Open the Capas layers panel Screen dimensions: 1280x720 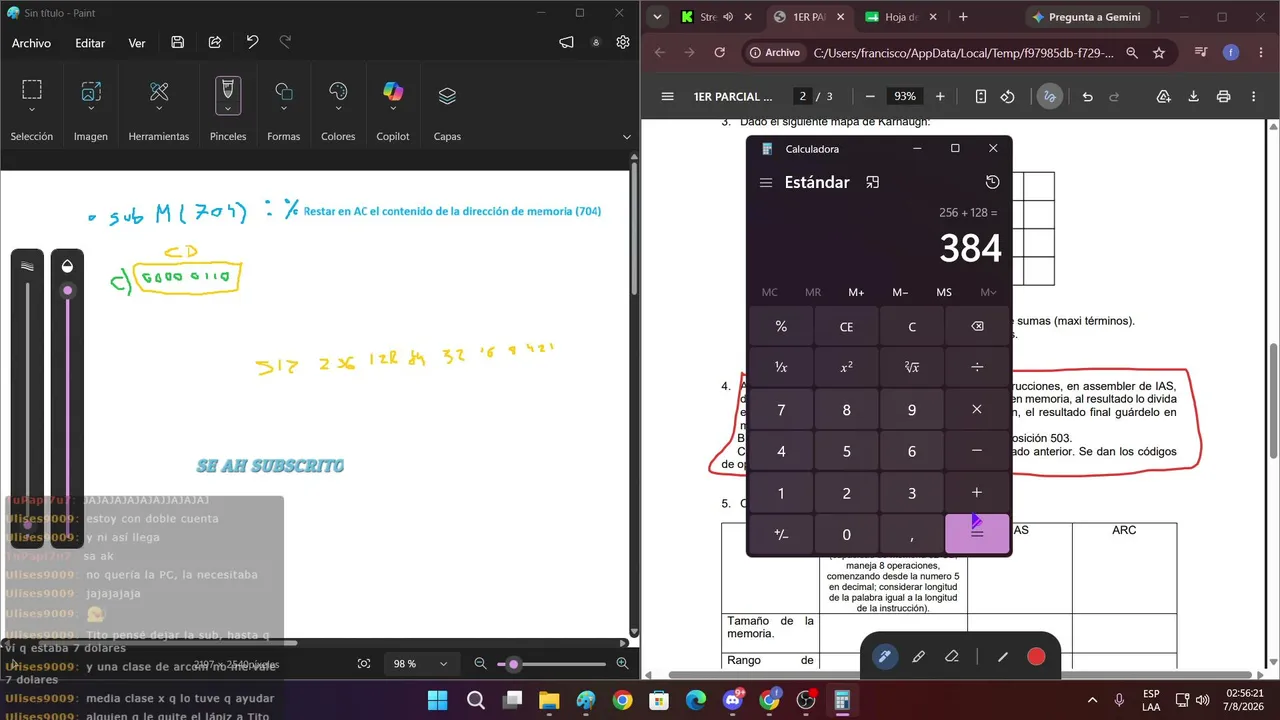tap(447, 95)
